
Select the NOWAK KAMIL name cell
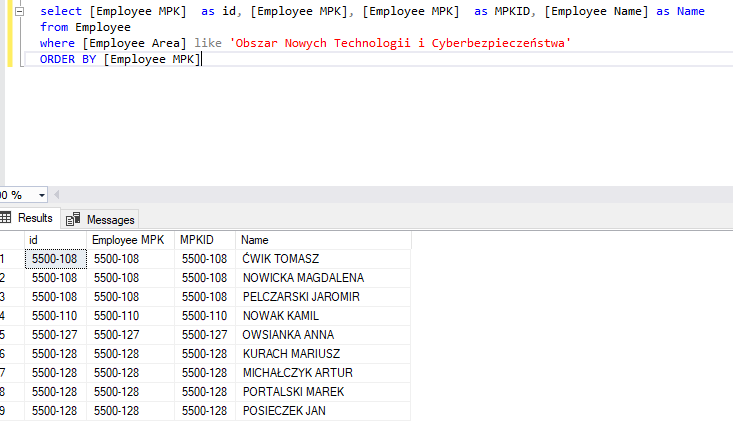point(323,316)
